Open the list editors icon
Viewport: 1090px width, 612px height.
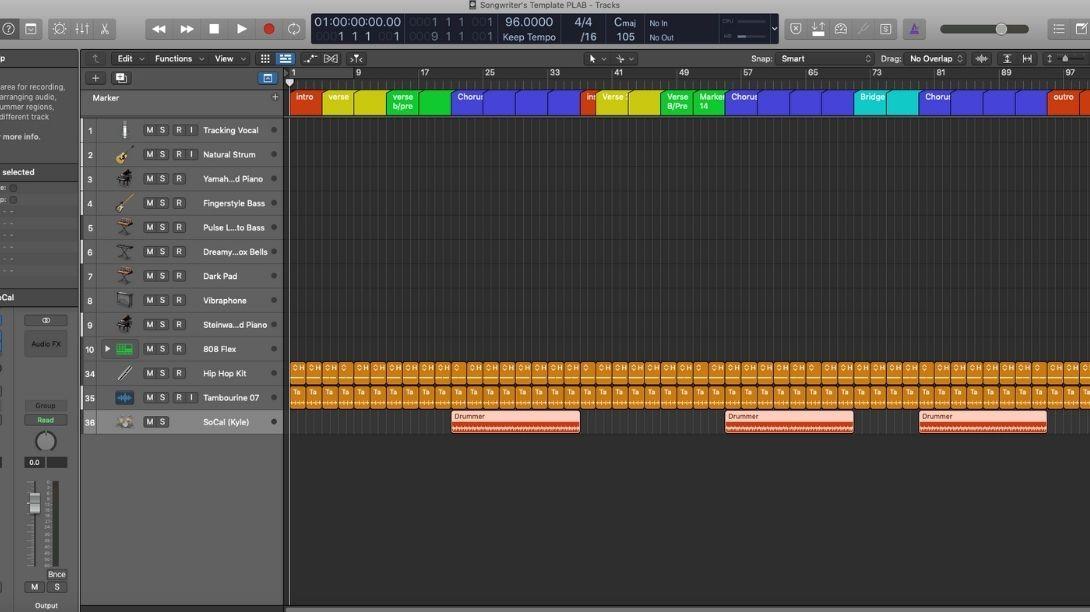pos(1058,29)
